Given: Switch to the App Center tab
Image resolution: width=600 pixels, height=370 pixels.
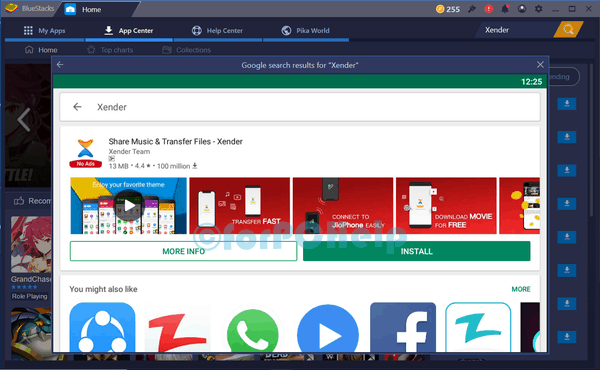Looking at the screenshot, I should [x=129, y=31].
